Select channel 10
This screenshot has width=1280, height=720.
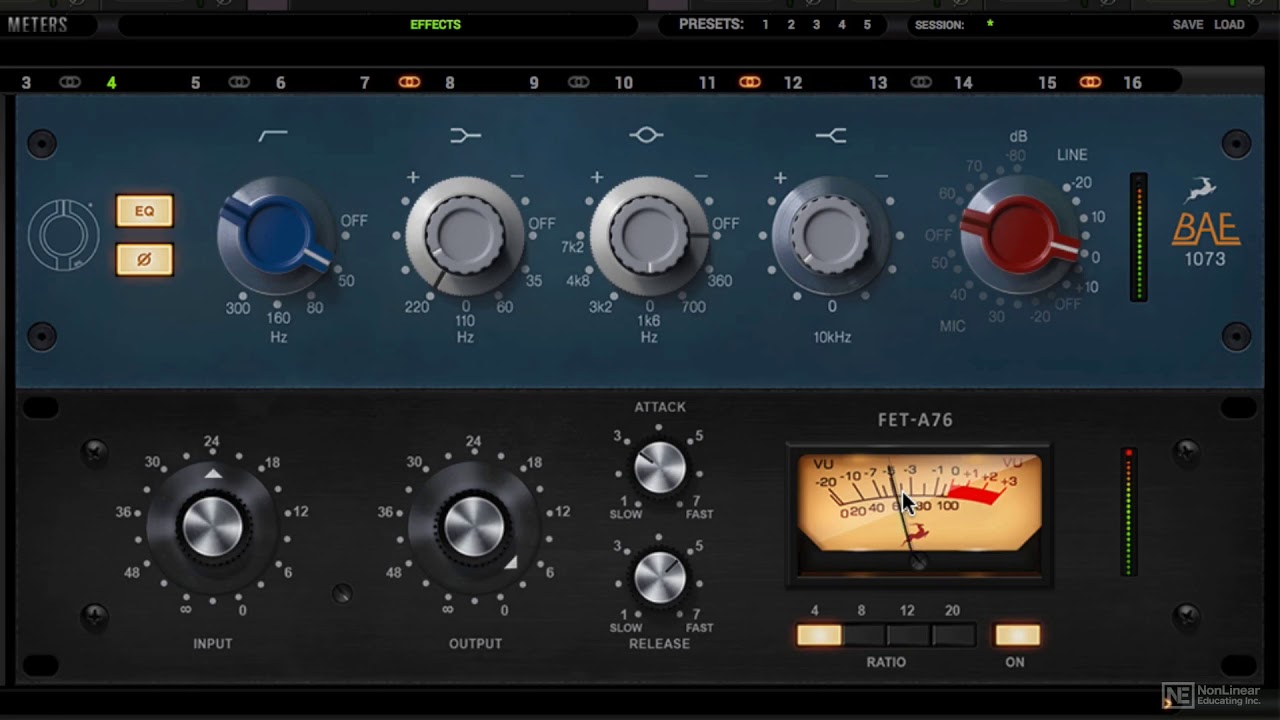624,83
